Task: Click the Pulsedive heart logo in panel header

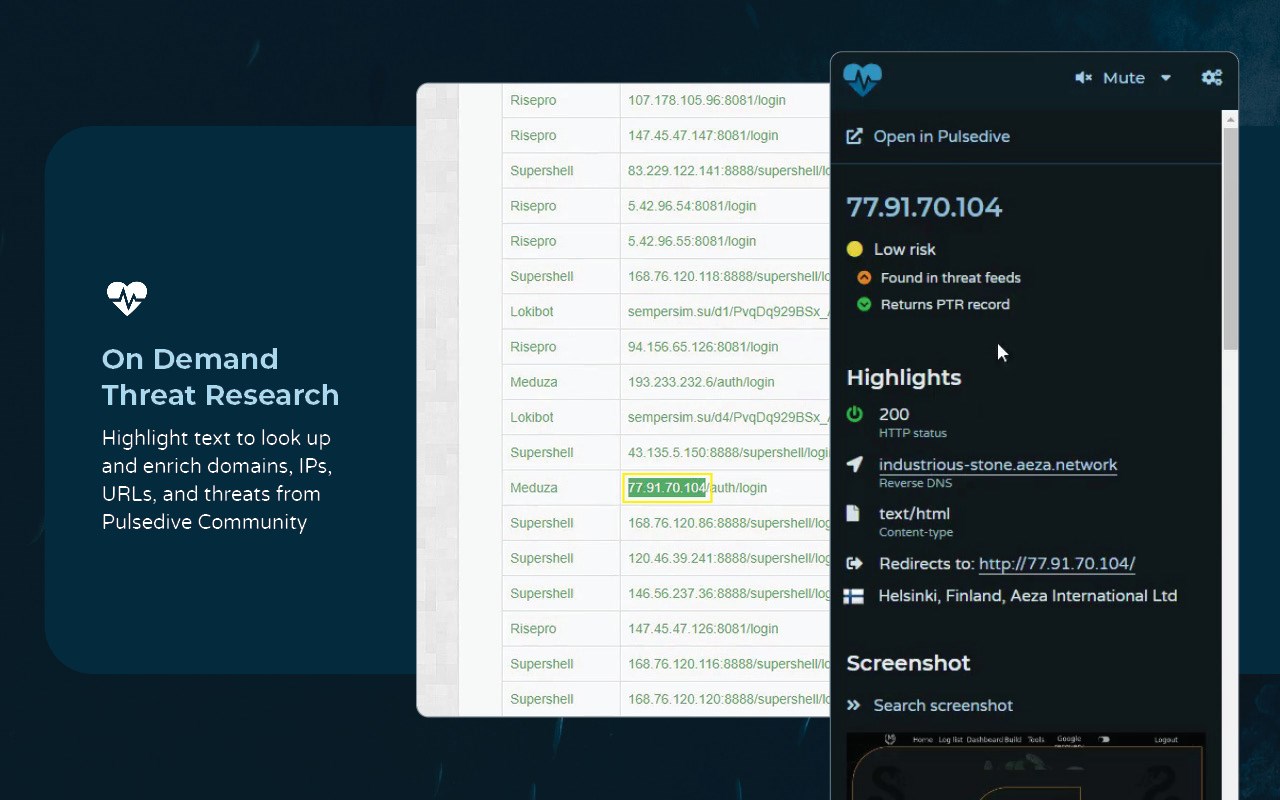Action: [862, 78]
